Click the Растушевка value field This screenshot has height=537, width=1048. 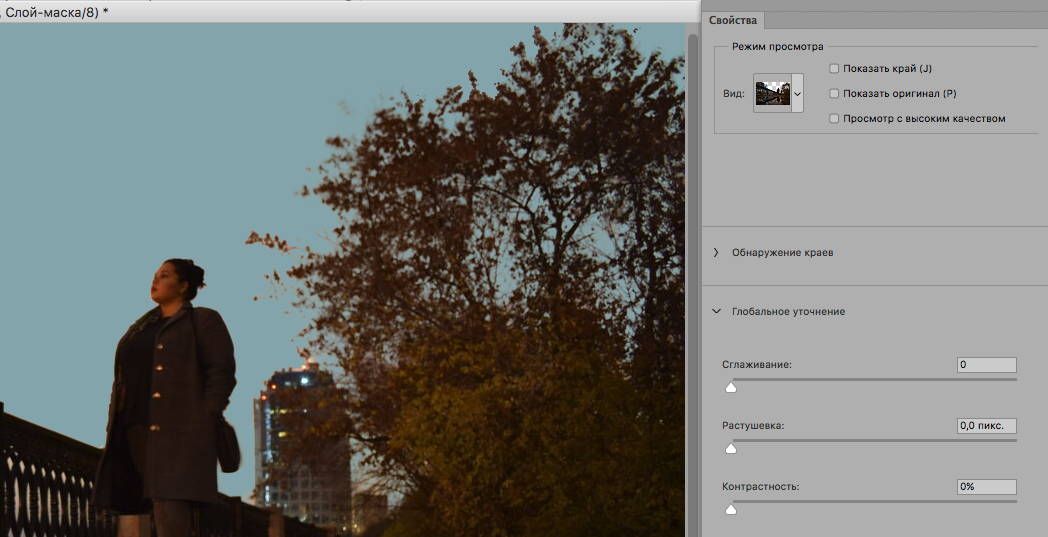[987, 425]
